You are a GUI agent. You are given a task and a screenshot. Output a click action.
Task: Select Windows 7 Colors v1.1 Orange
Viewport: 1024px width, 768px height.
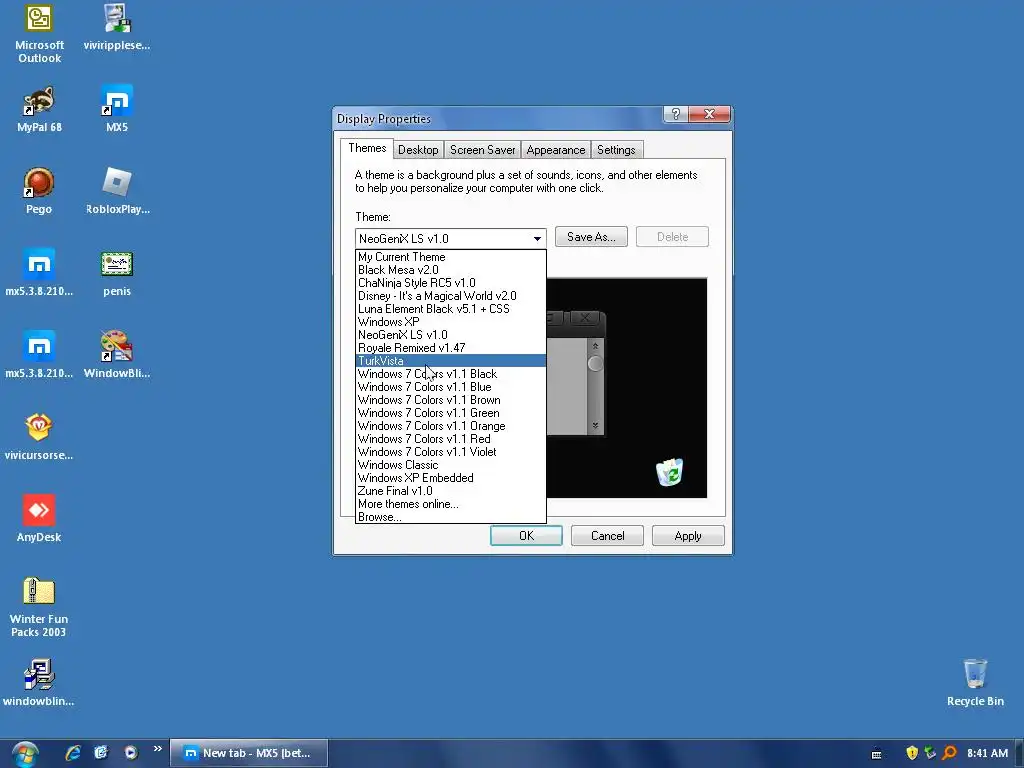pyautogui.click(x=451, y=426)
